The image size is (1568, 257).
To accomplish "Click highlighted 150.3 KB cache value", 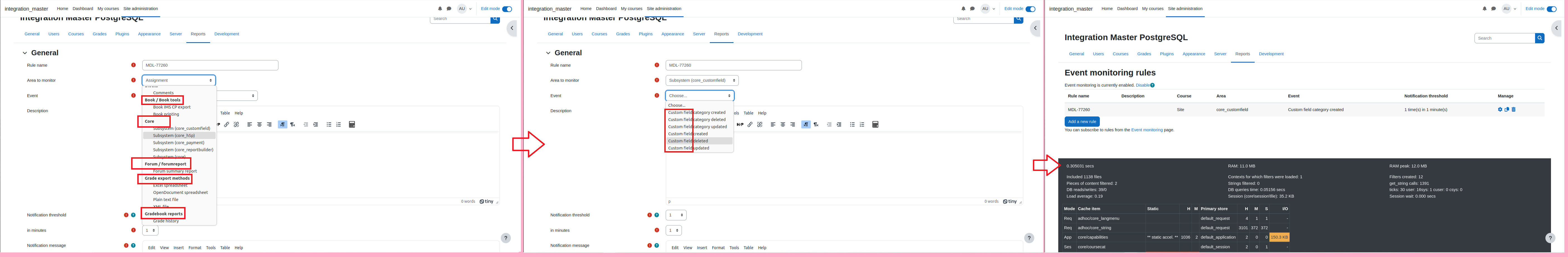I will 1279,237.
